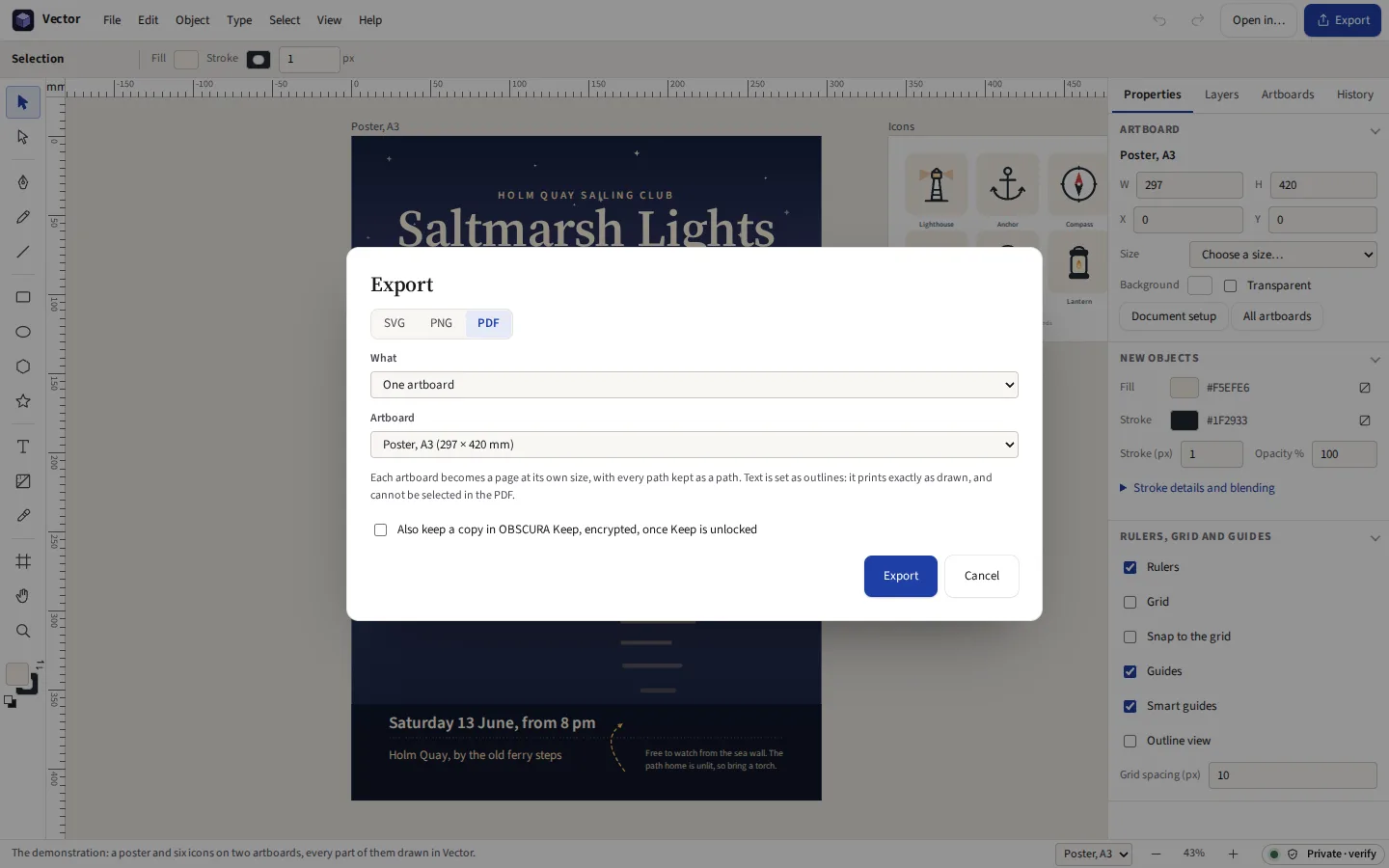This screenshot has height=868, width=1389.
Task: Select the Hand pan tool
Action: pyautogui.click(x=23, y=596)
